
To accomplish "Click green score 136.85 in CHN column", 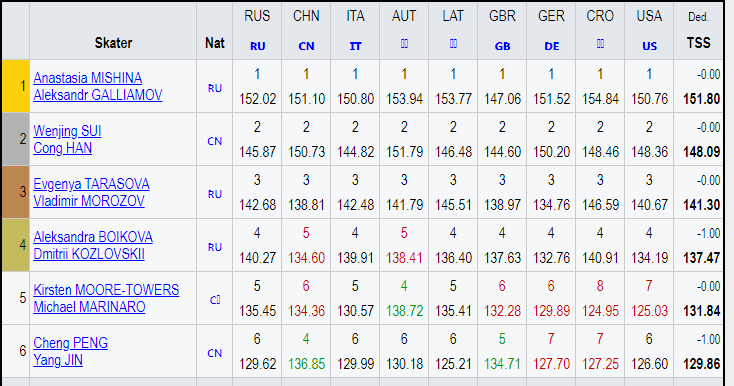I will click(x=306, y=364).
